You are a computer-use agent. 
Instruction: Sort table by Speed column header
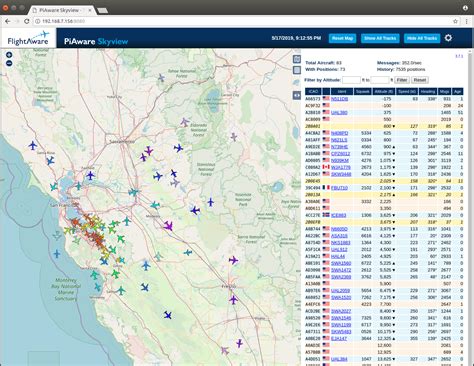[x=407, y=91]
